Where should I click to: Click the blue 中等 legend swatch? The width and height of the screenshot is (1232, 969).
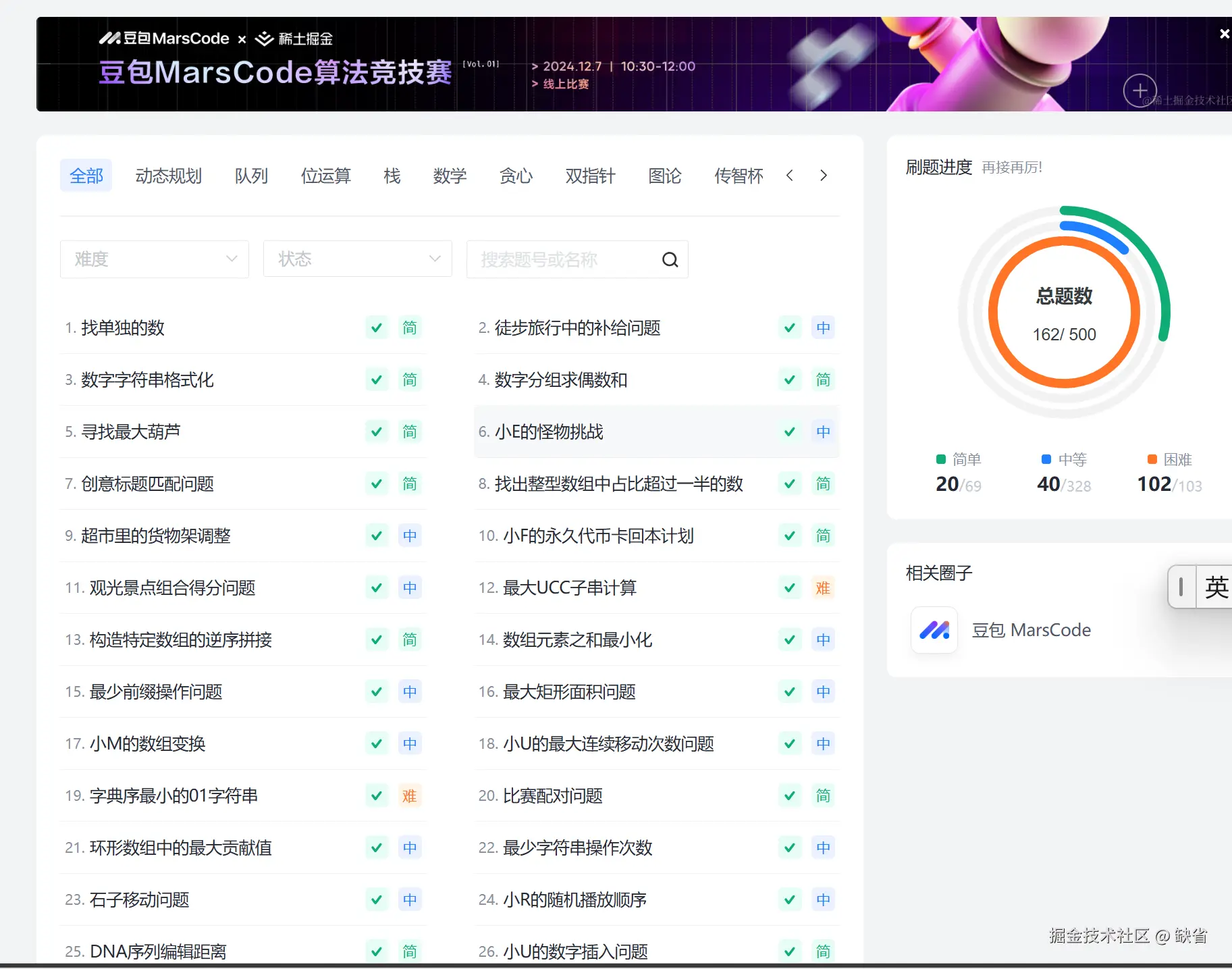point(1046,459)
